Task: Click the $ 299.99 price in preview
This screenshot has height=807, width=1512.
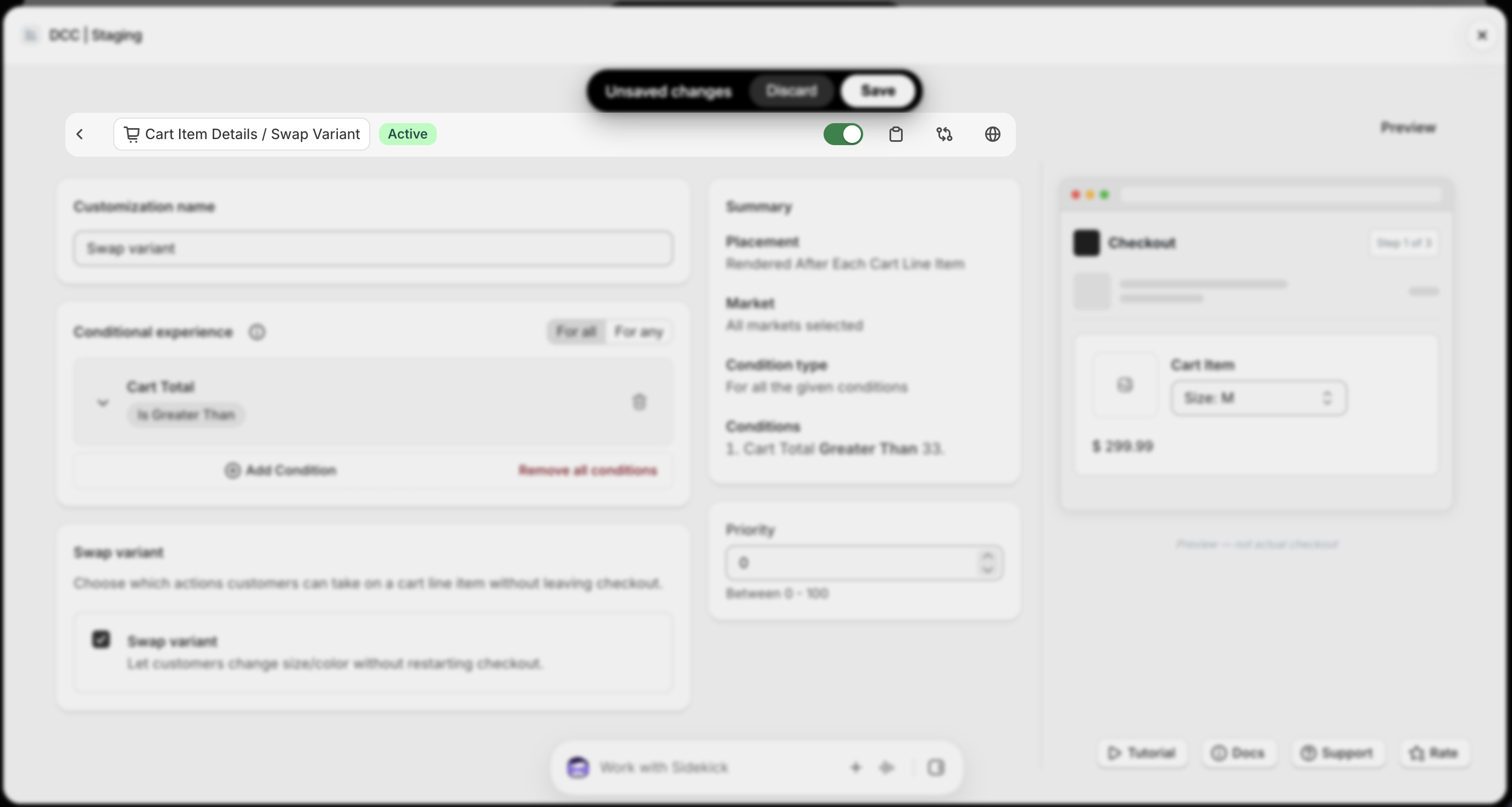Action: coord(1122,446)
